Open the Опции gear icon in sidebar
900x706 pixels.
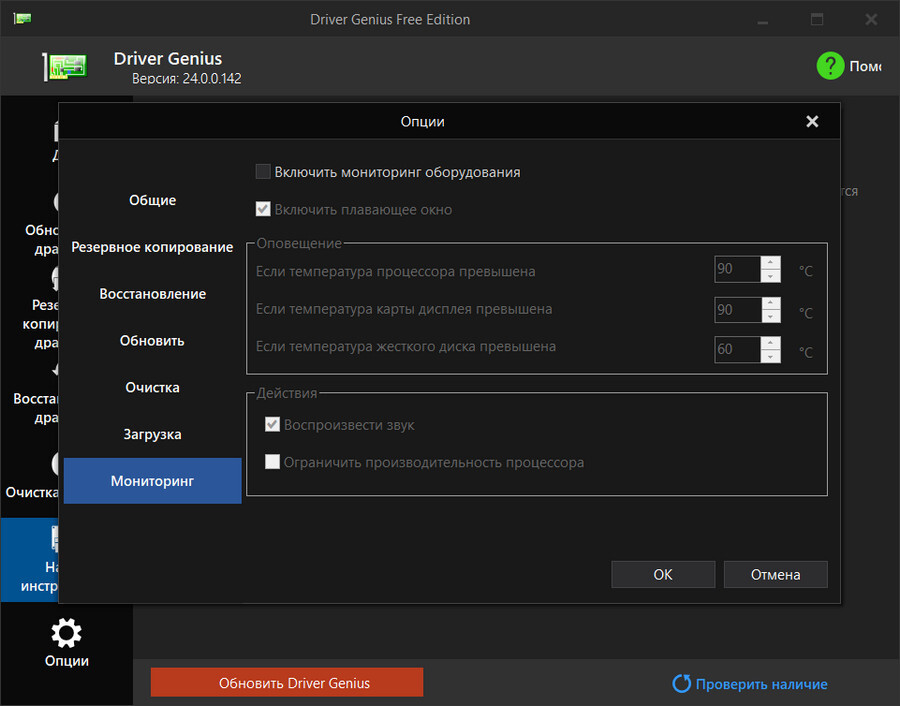[67, 633]
